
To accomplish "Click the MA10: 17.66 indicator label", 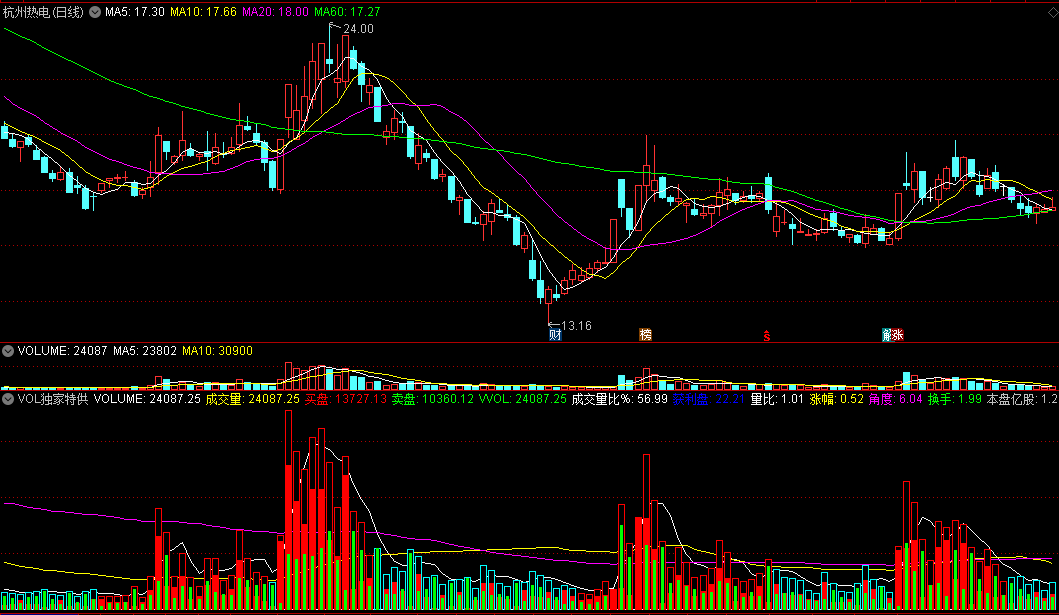I will (203, 12).
